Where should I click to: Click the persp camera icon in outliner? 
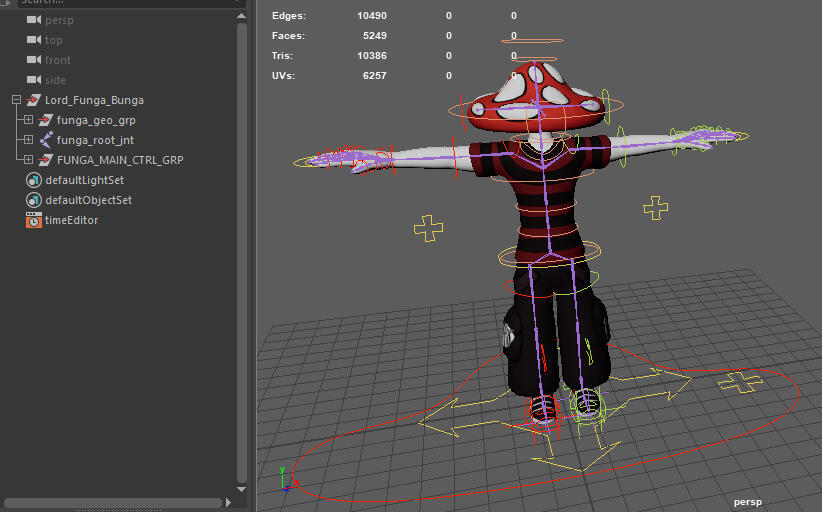33,20
